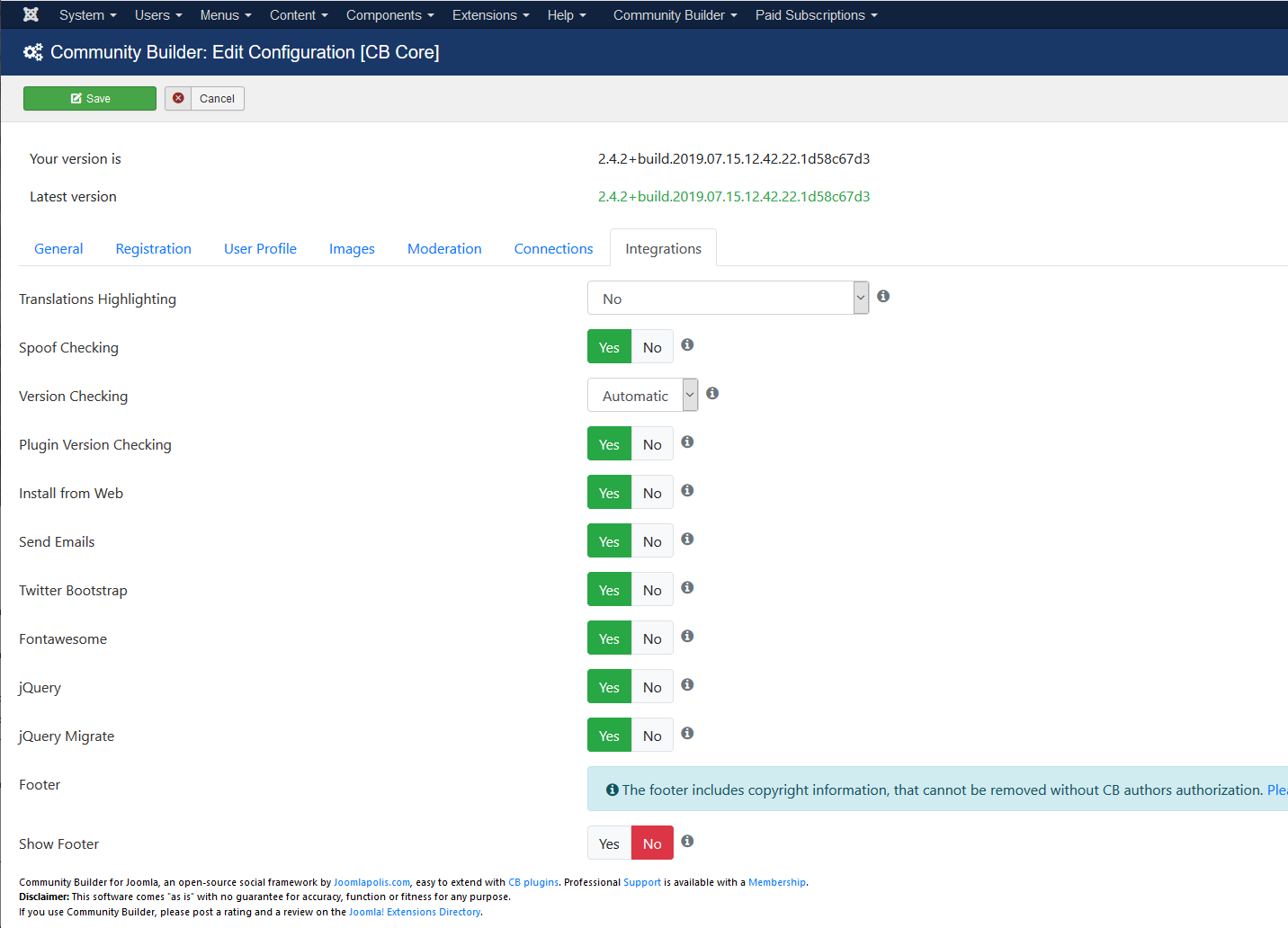This screenshot has width=1288, height=928.
Task: Open the Joomlapolis.com link
Action: click(371, 882)
